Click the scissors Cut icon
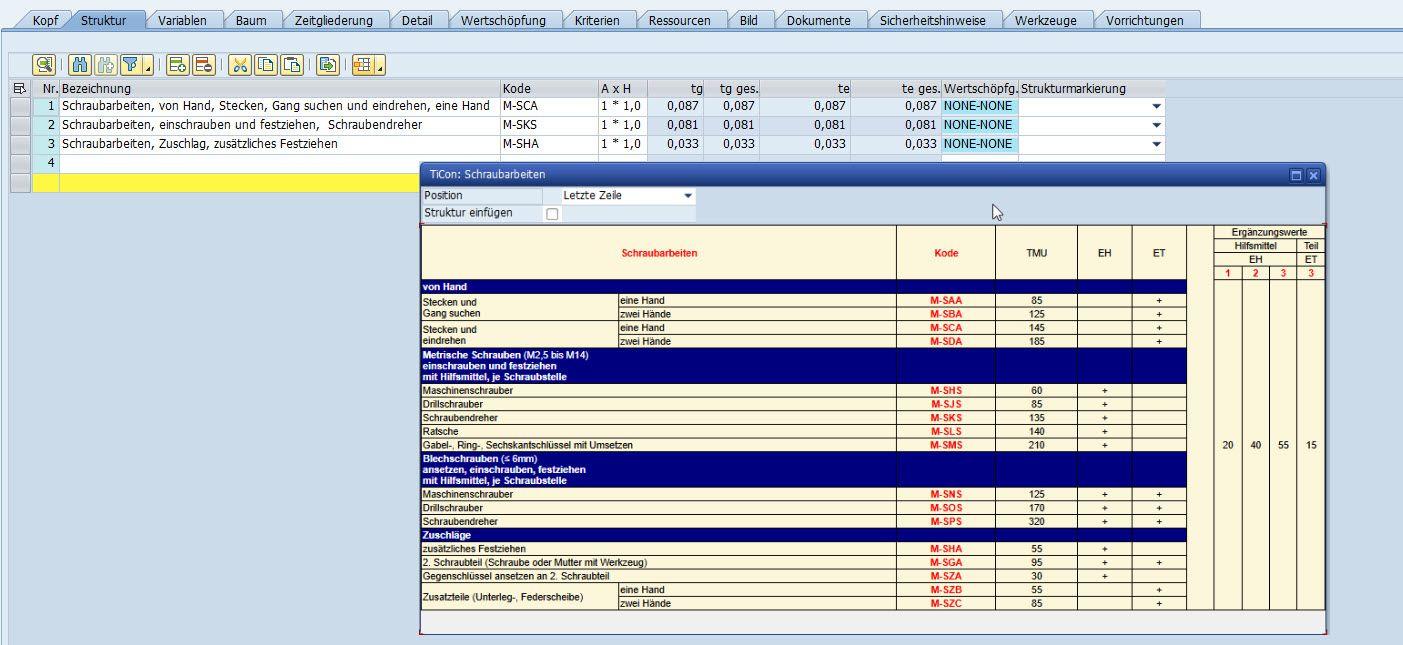1403x645 pixels. tap(240, 65)
